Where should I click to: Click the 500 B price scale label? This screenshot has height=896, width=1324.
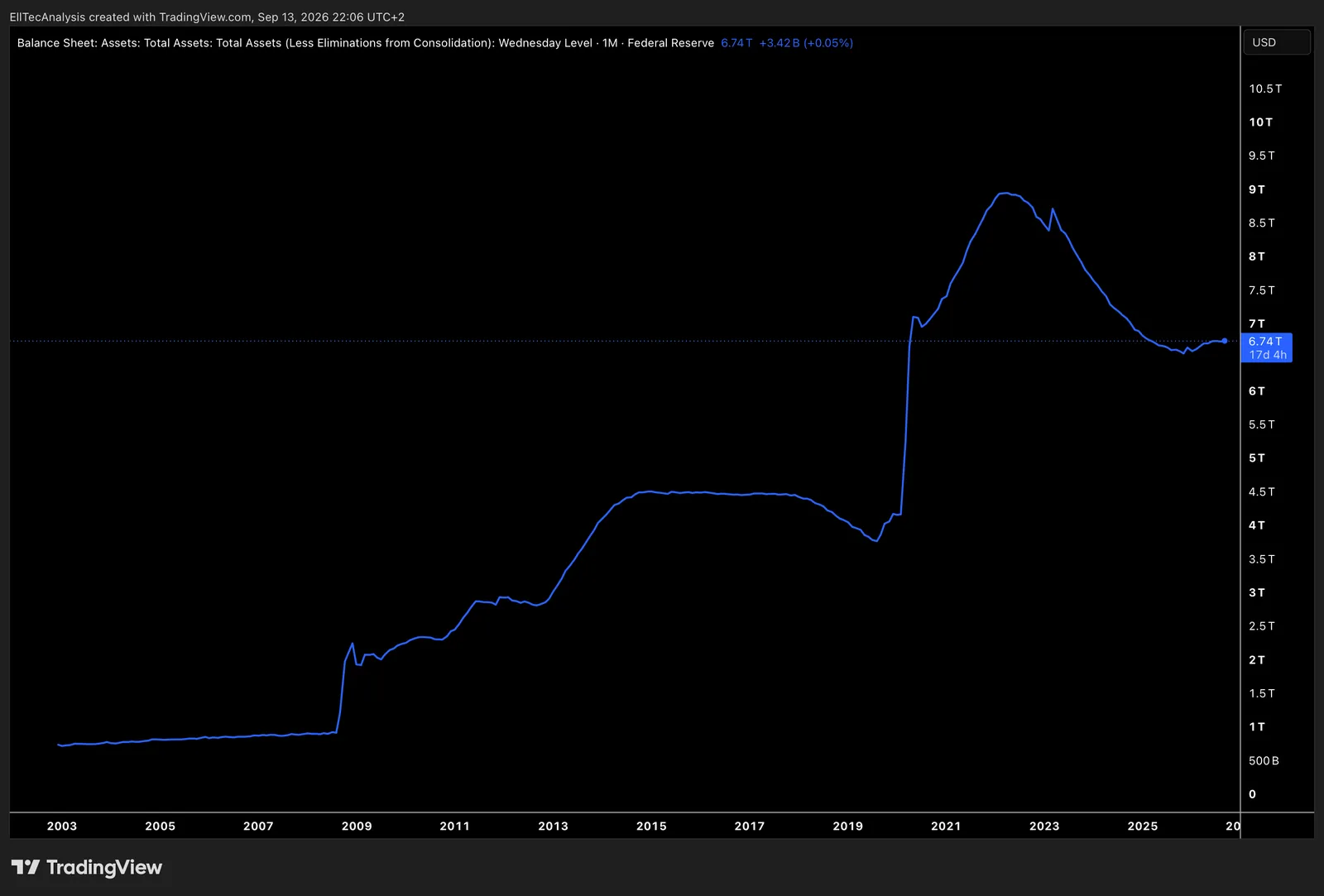coord(1264,761)
